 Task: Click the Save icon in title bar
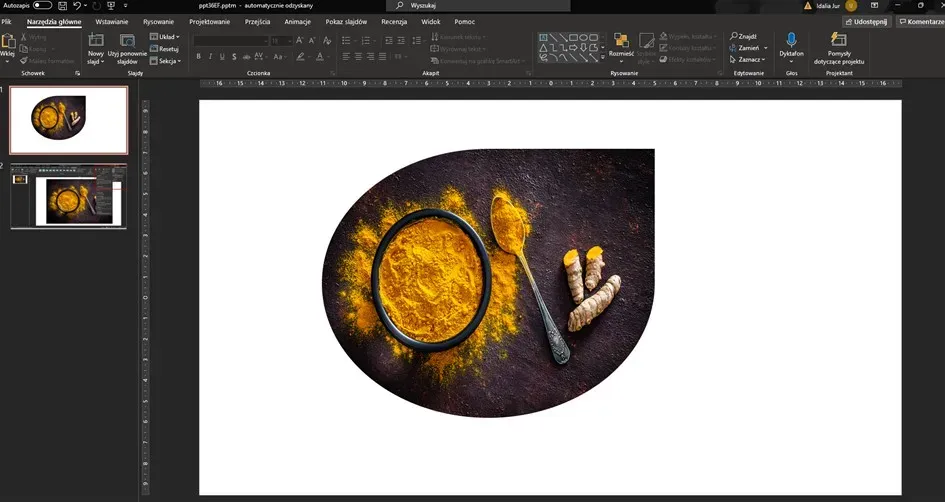point(62,5)
